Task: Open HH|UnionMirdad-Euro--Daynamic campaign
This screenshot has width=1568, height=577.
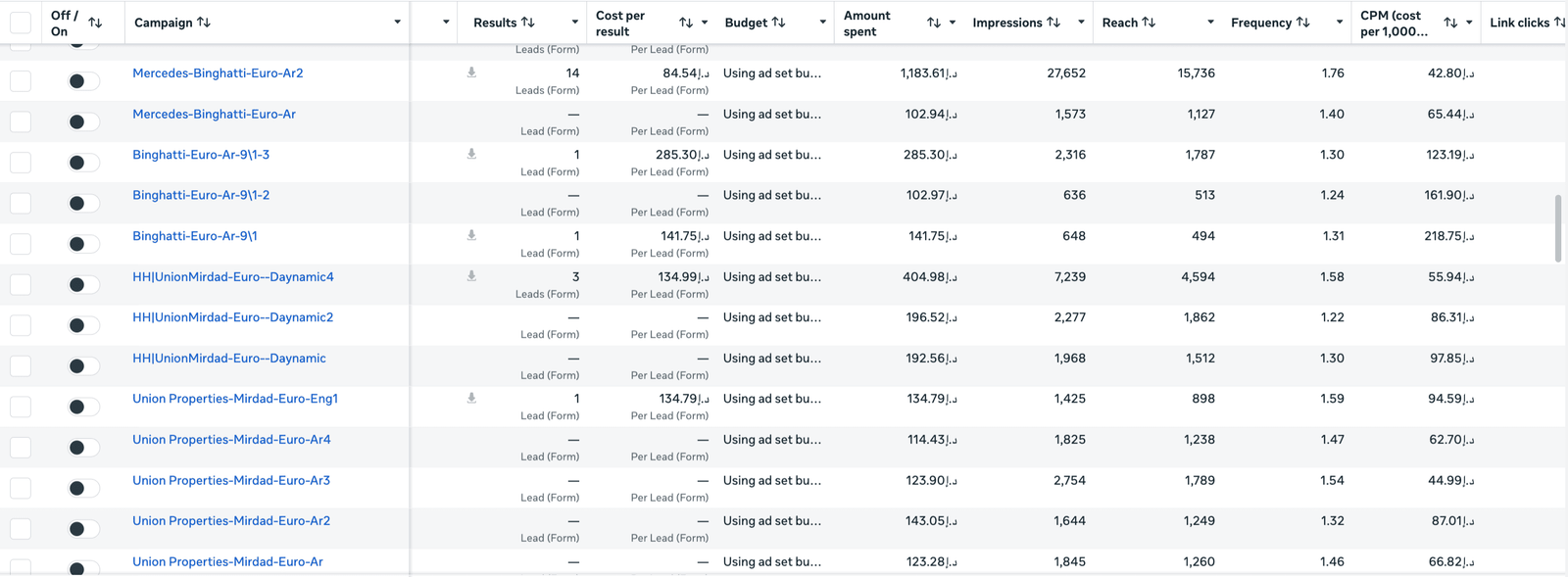Action: 229,358
